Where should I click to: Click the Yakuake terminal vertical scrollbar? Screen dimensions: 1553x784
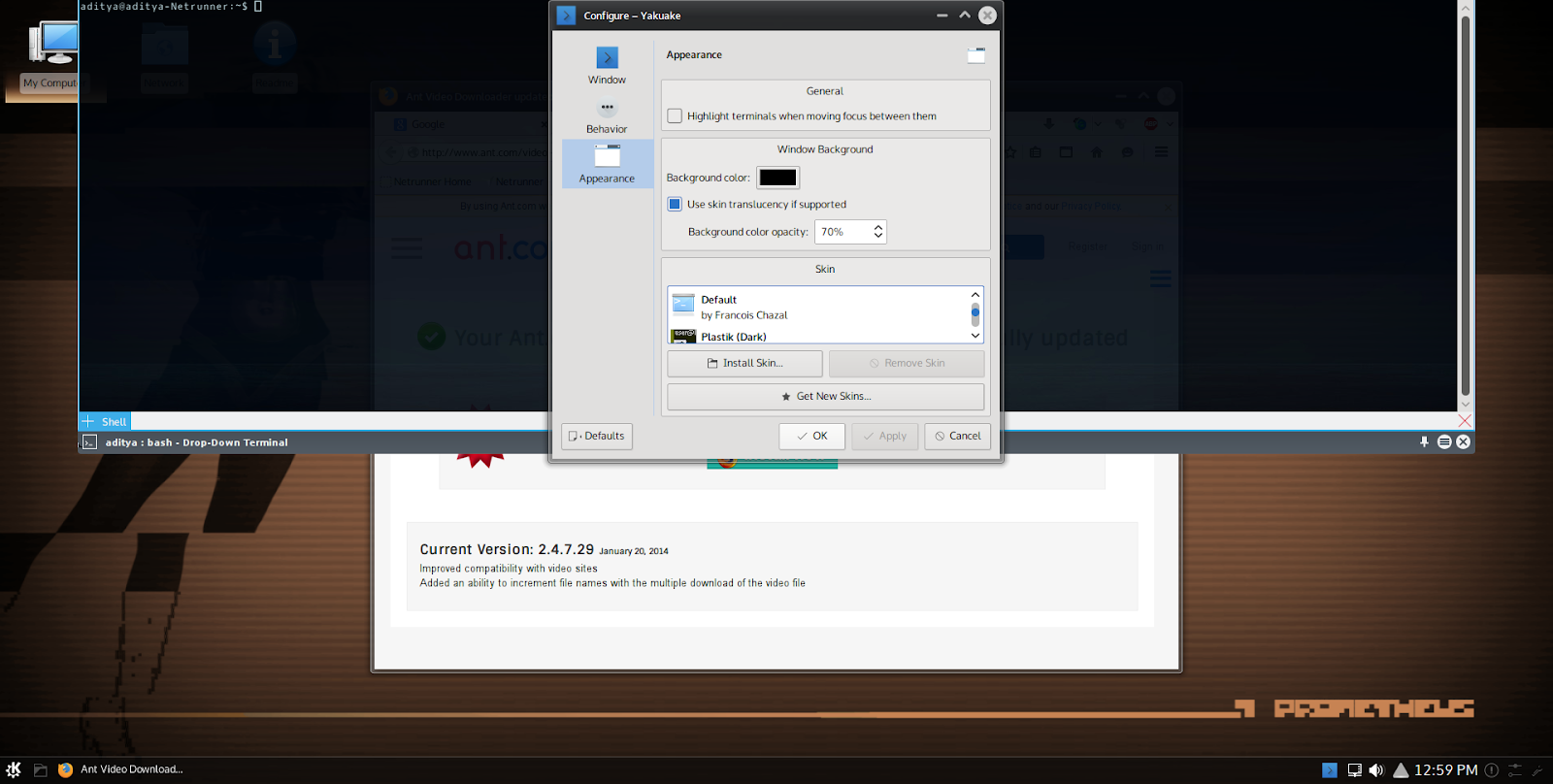click(1467, 204)
